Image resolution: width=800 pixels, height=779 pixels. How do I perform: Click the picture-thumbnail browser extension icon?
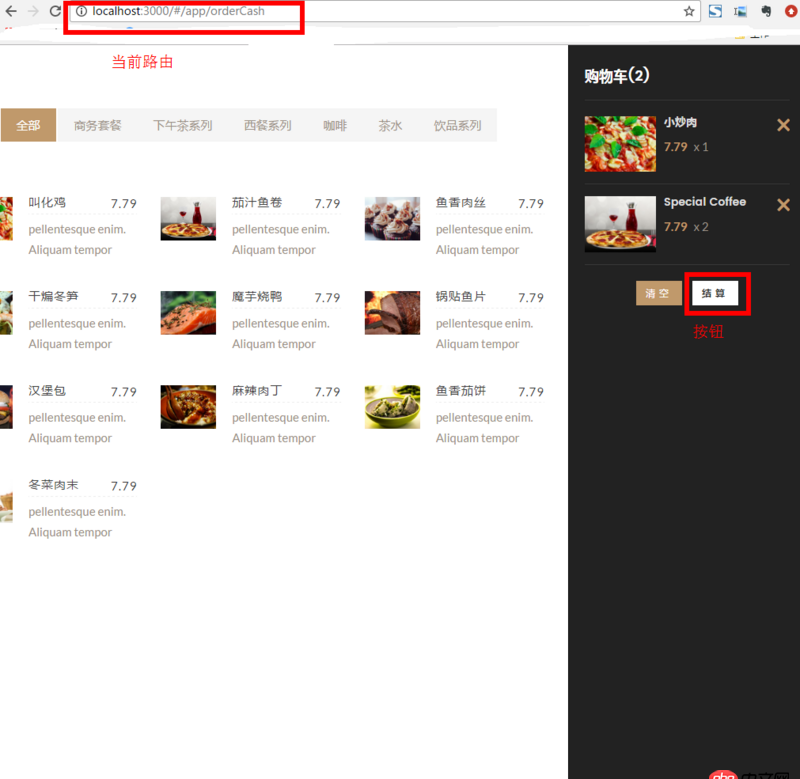[740, 11]
